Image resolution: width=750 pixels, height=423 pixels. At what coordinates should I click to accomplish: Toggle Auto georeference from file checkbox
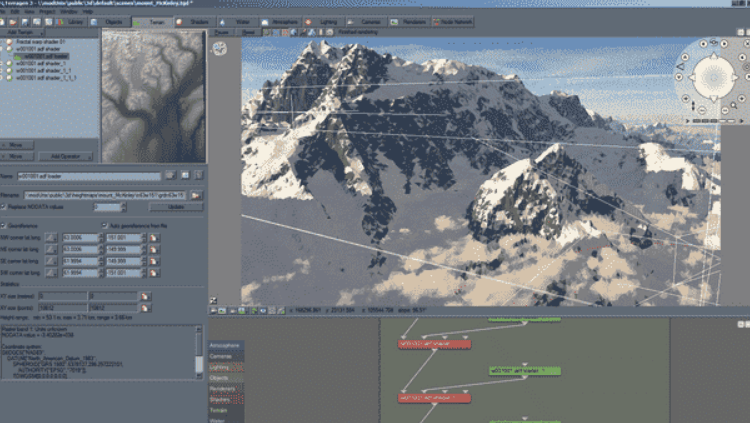(x=105, y=225)
